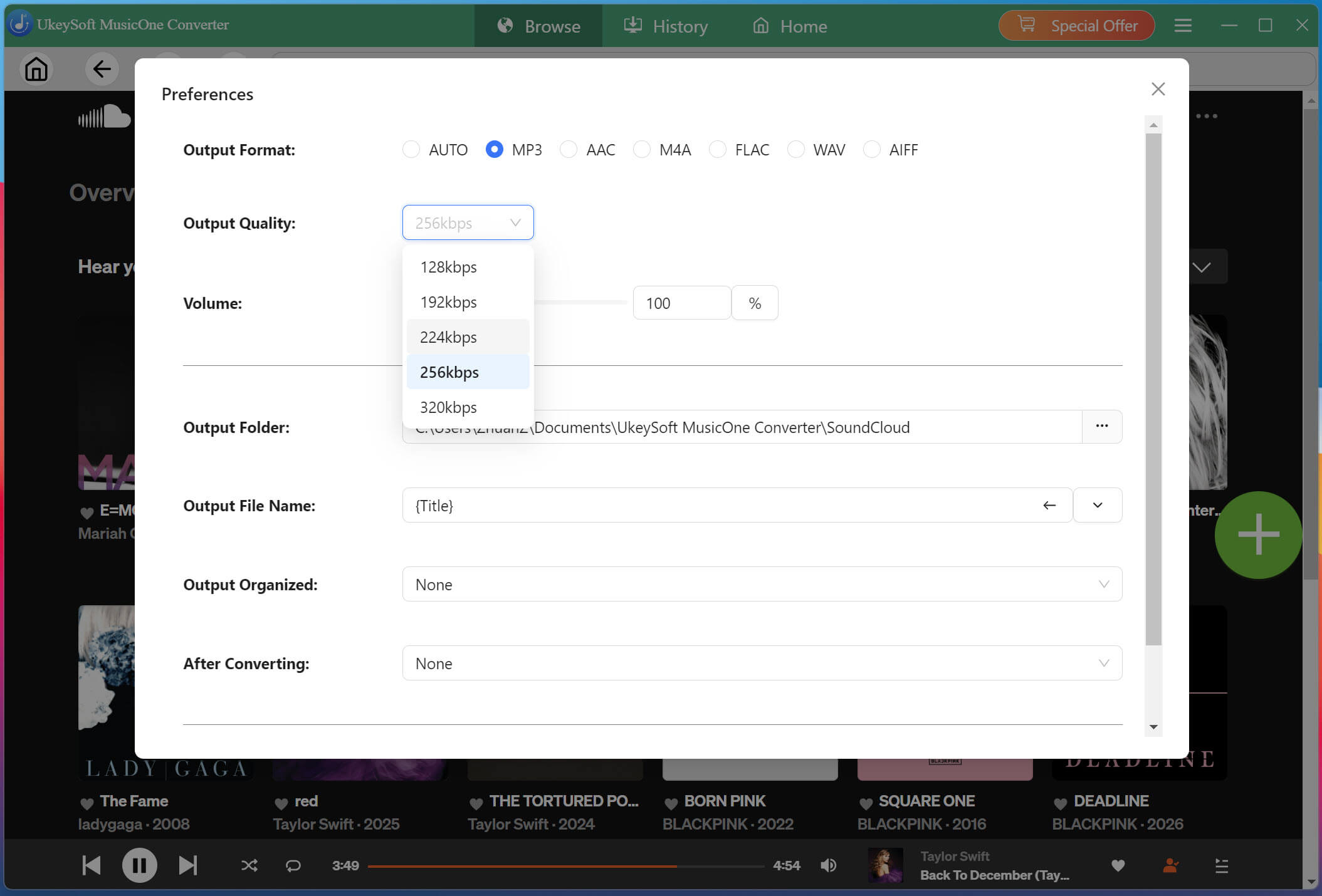Click the volume percentage input field

[682, 303]
